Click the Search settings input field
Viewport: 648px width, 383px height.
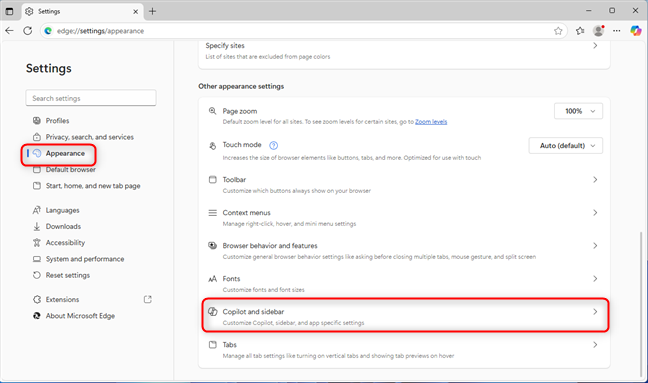[x=91, y=98]
